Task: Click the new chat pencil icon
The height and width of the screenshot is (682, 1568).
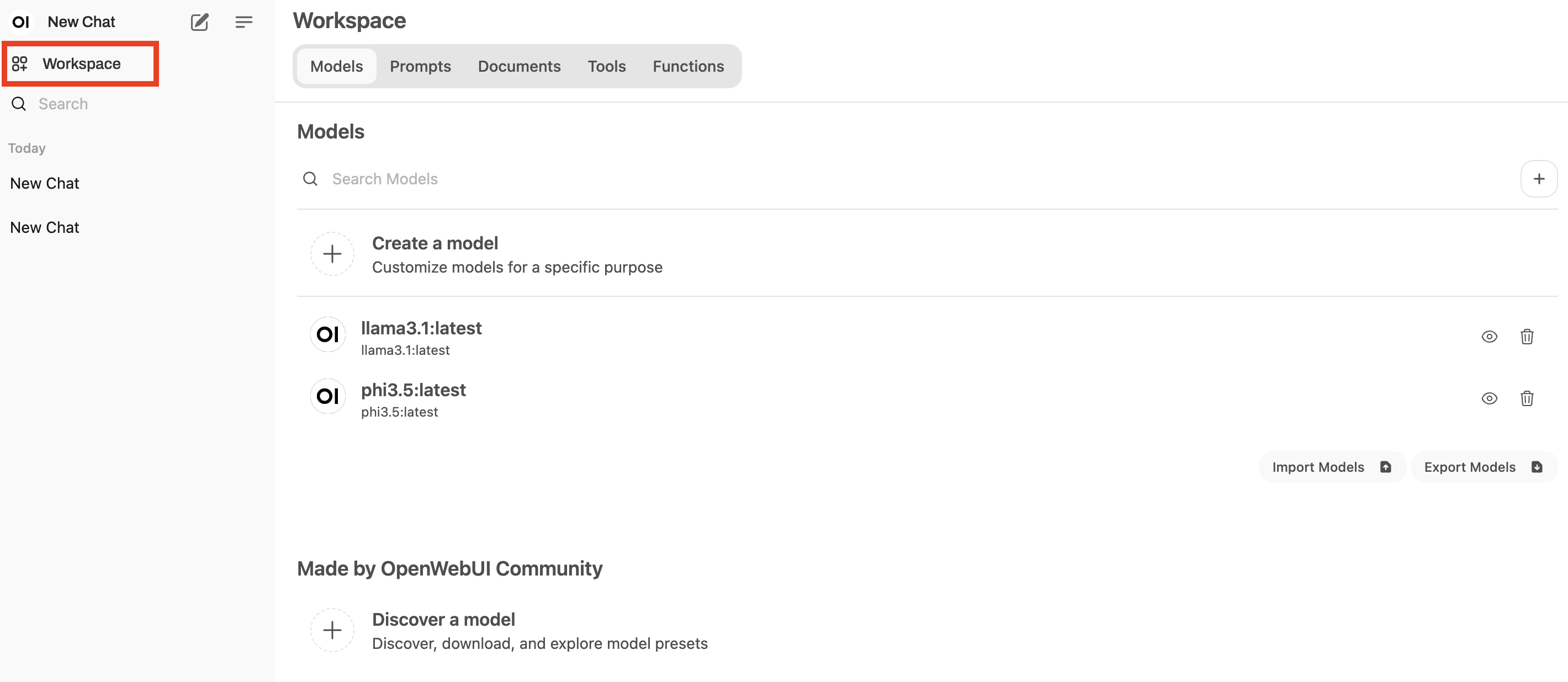Action: pos(200,22)
